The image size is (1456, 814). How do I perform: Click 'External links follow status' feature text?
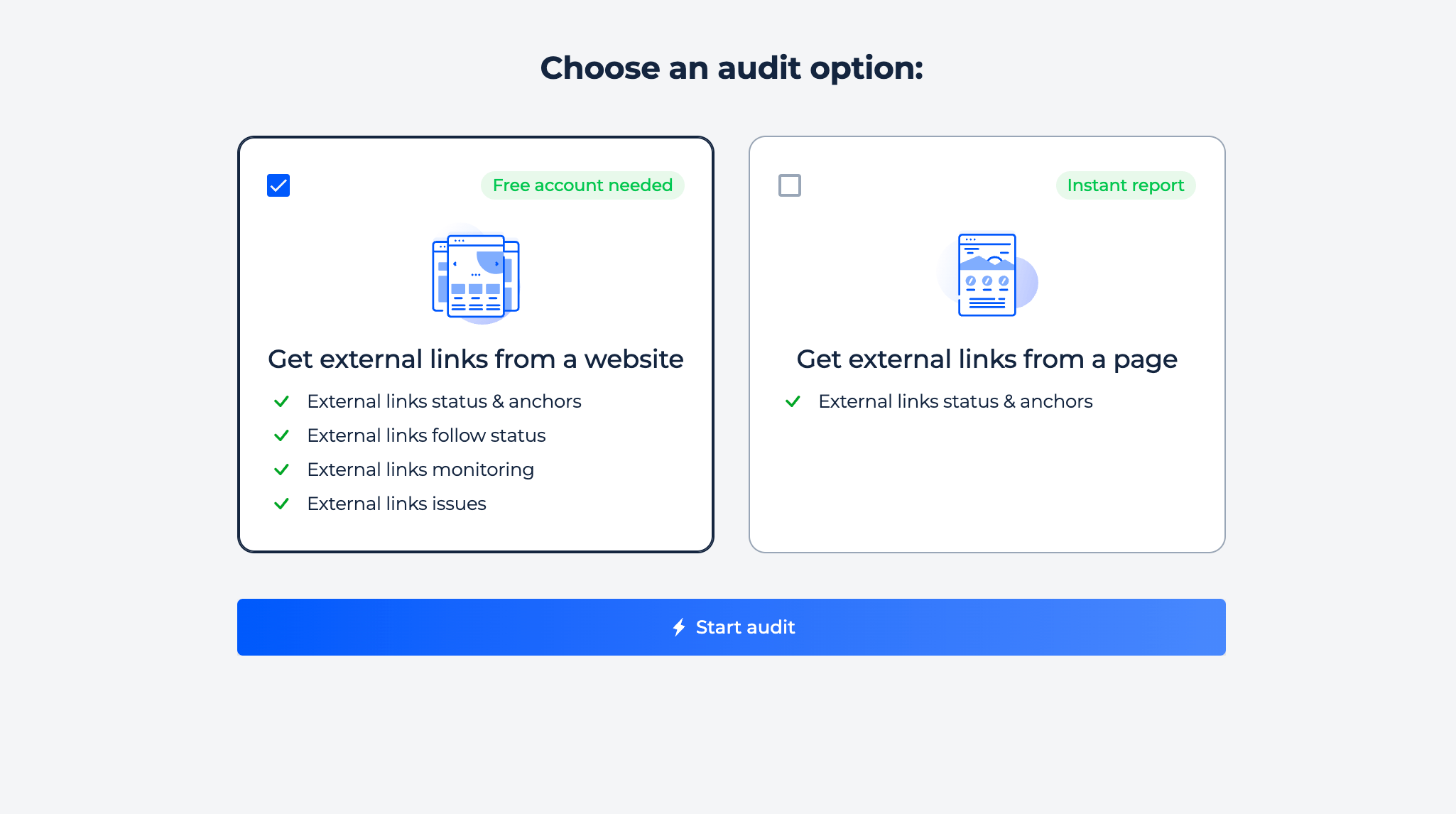point(426,435)
